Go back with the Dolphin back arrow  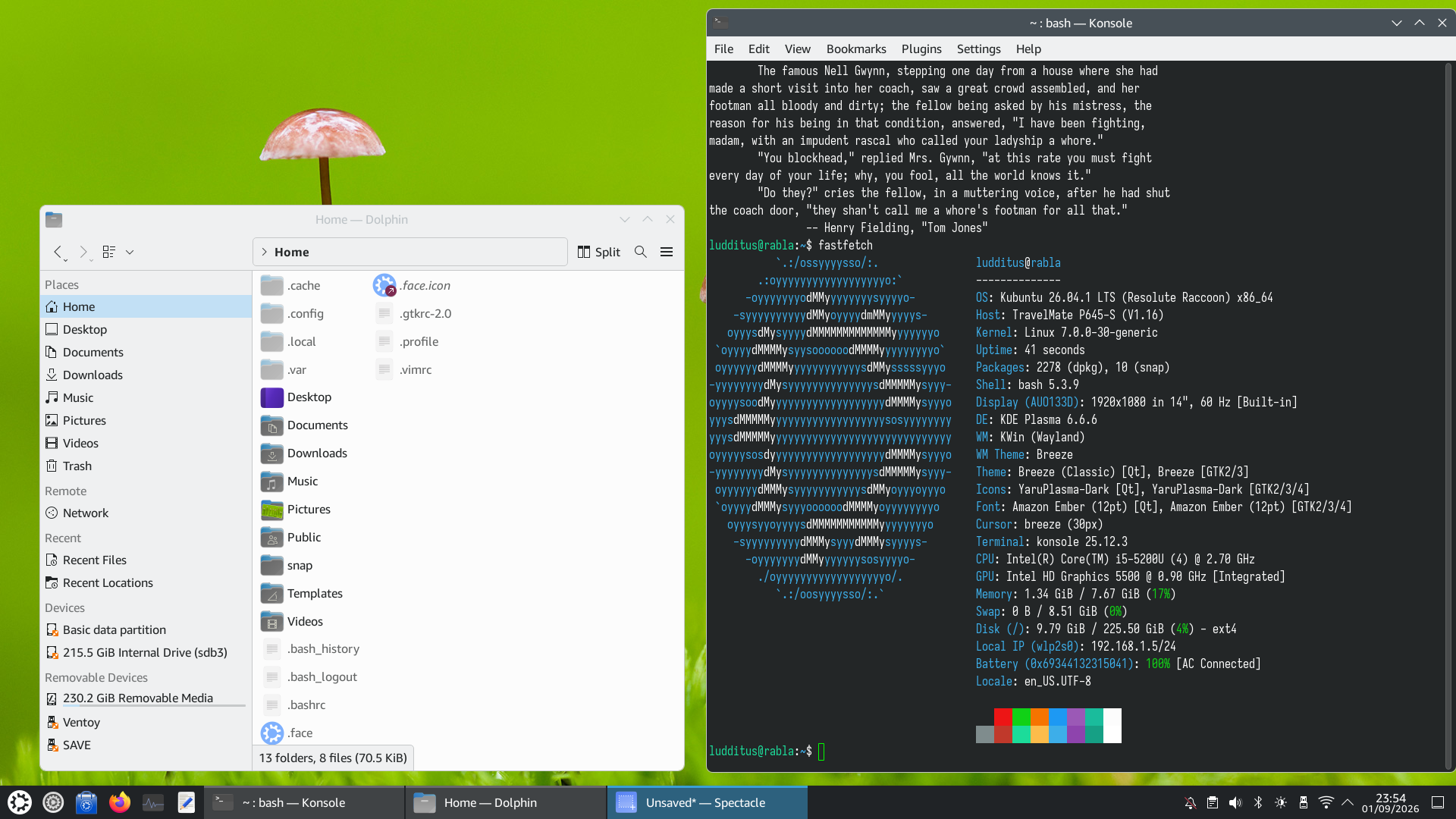[58, 252]
